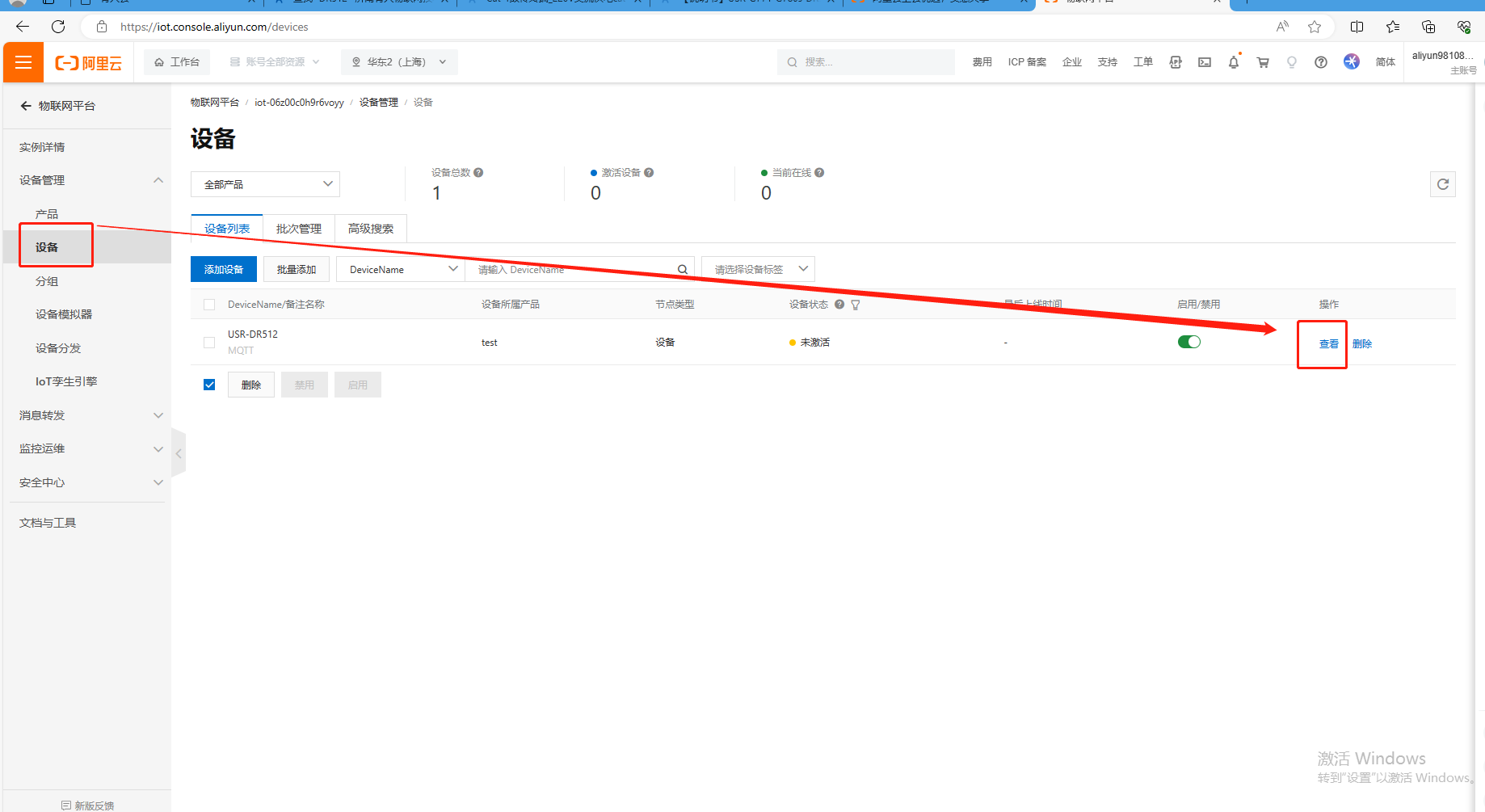This screenshot has height=812, width=1485.
Task: Click the lightbulb suggestions icon
Action: click(1292, 62)
